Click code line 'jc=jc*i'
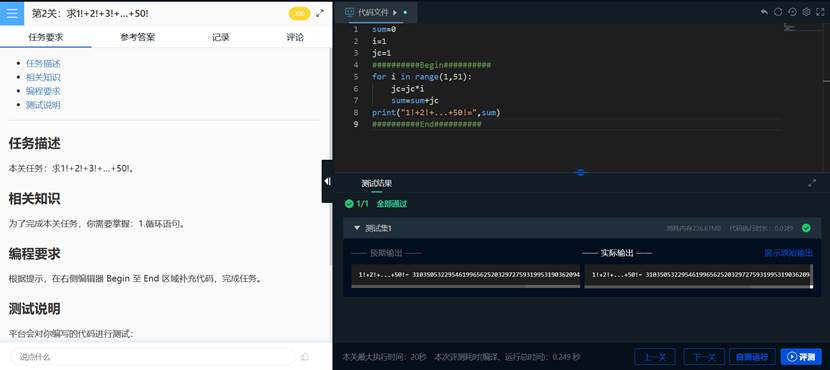The height and width of the screenshot is (370, 830). 408,89
